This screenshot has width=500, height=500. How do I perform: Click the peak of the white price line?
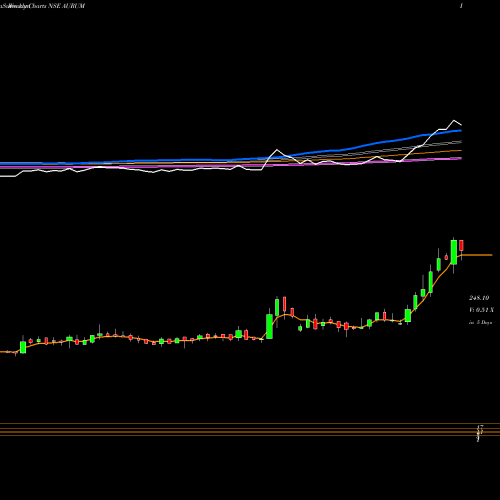click(x=454, y=120)
